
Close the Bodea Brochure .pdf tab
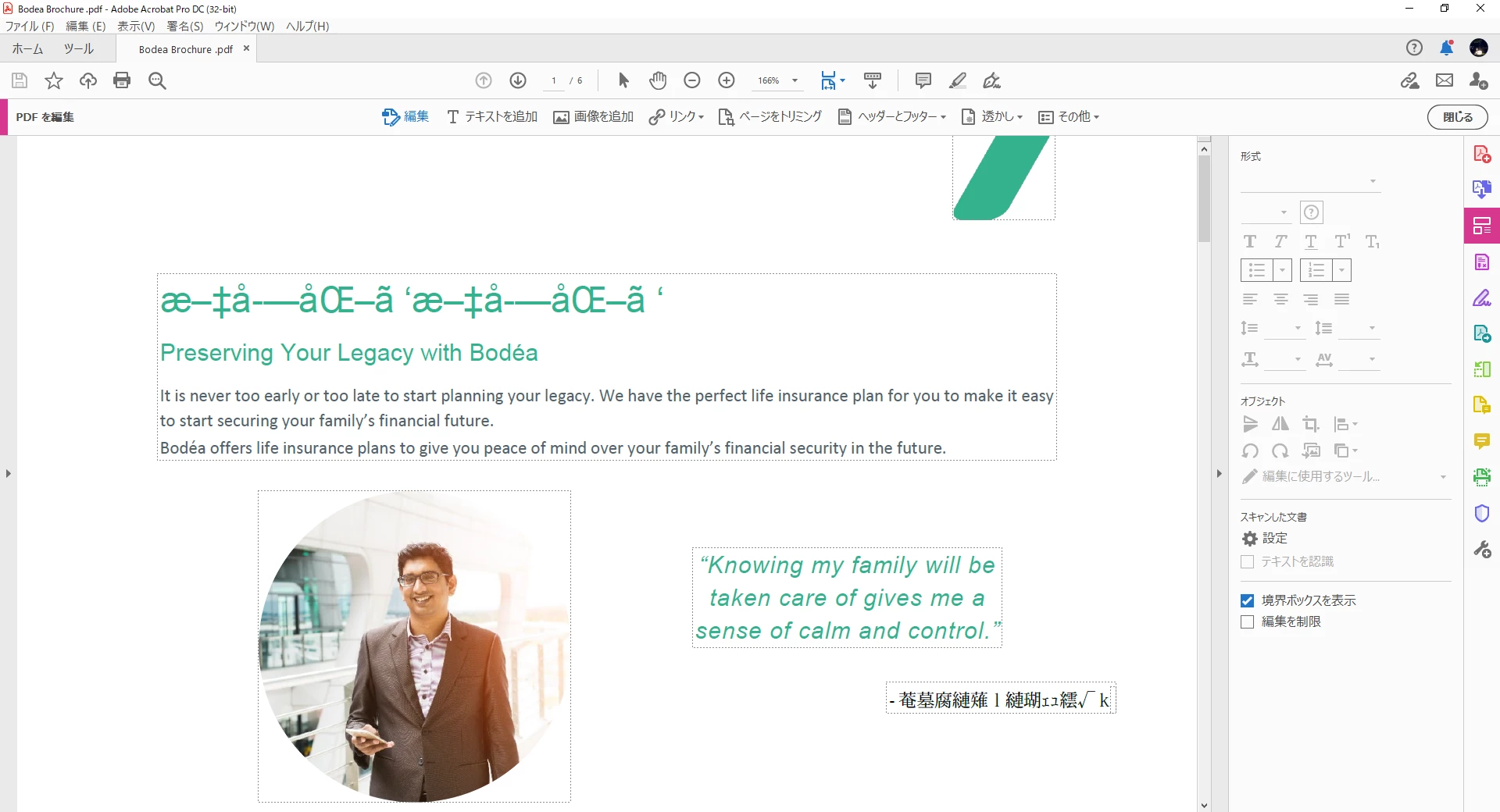coord(246,48)
